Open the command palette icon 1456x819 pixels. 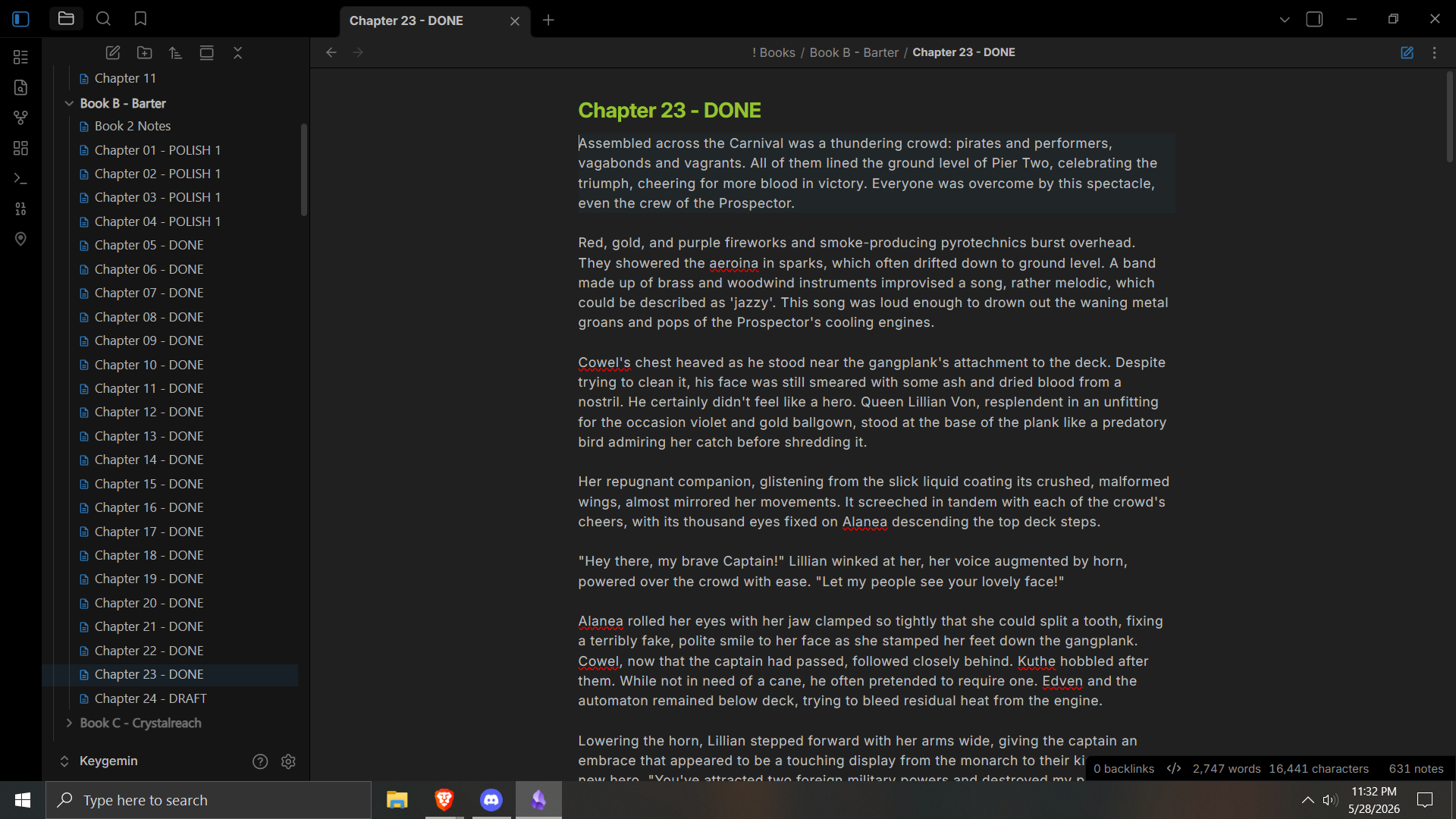click(20, 178)
